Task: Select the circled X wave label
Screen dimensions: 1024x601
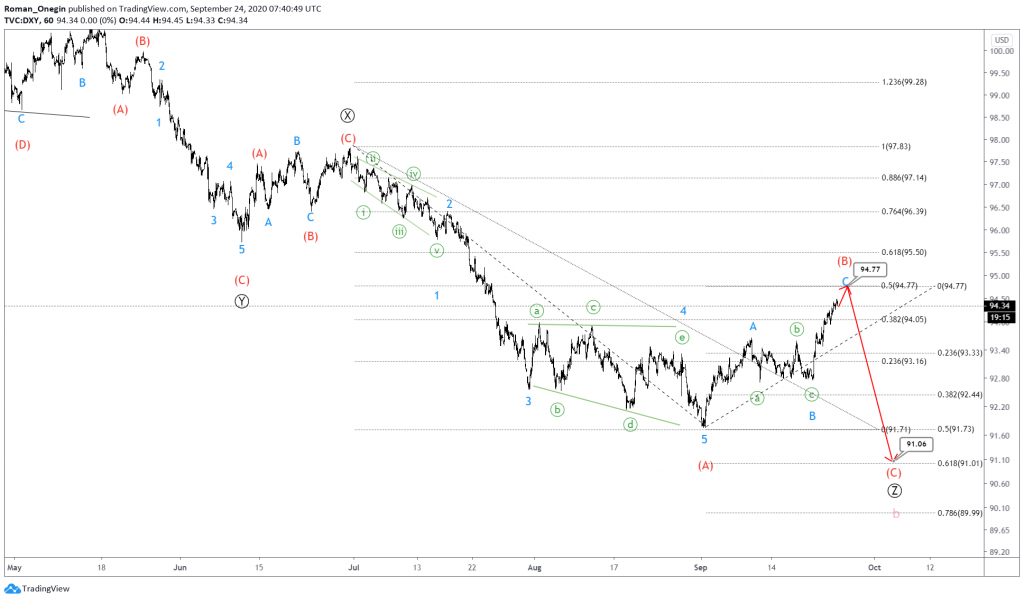Action: click(x=347, y=116)
